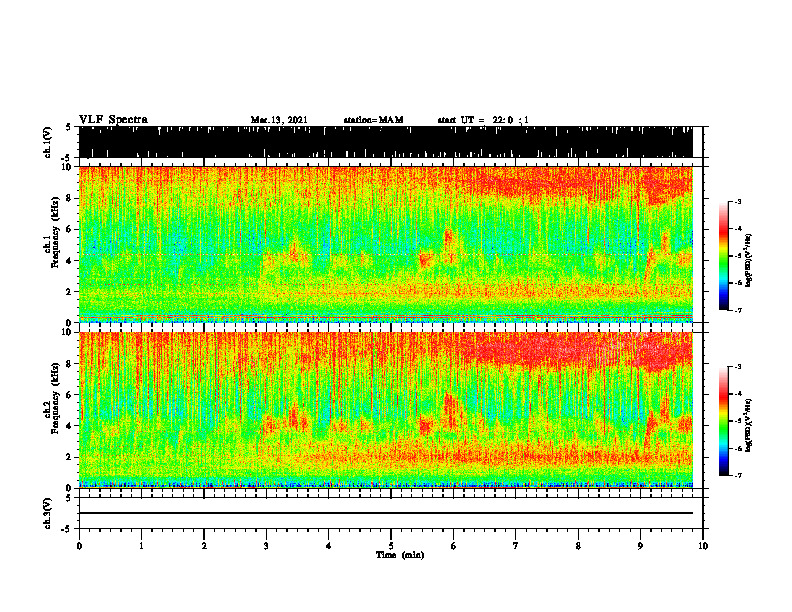Viewport: 792px width, 612px height.
Task: Click the "Time (min)" x-axis label
Action: [x=400, y=555]
